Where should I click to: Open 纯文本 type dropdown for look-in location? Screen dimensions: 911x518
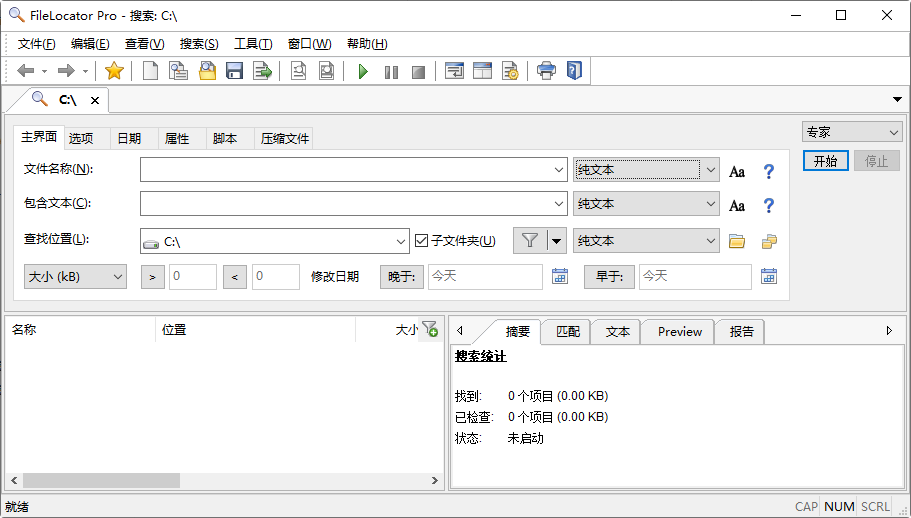tap(646, 240)
